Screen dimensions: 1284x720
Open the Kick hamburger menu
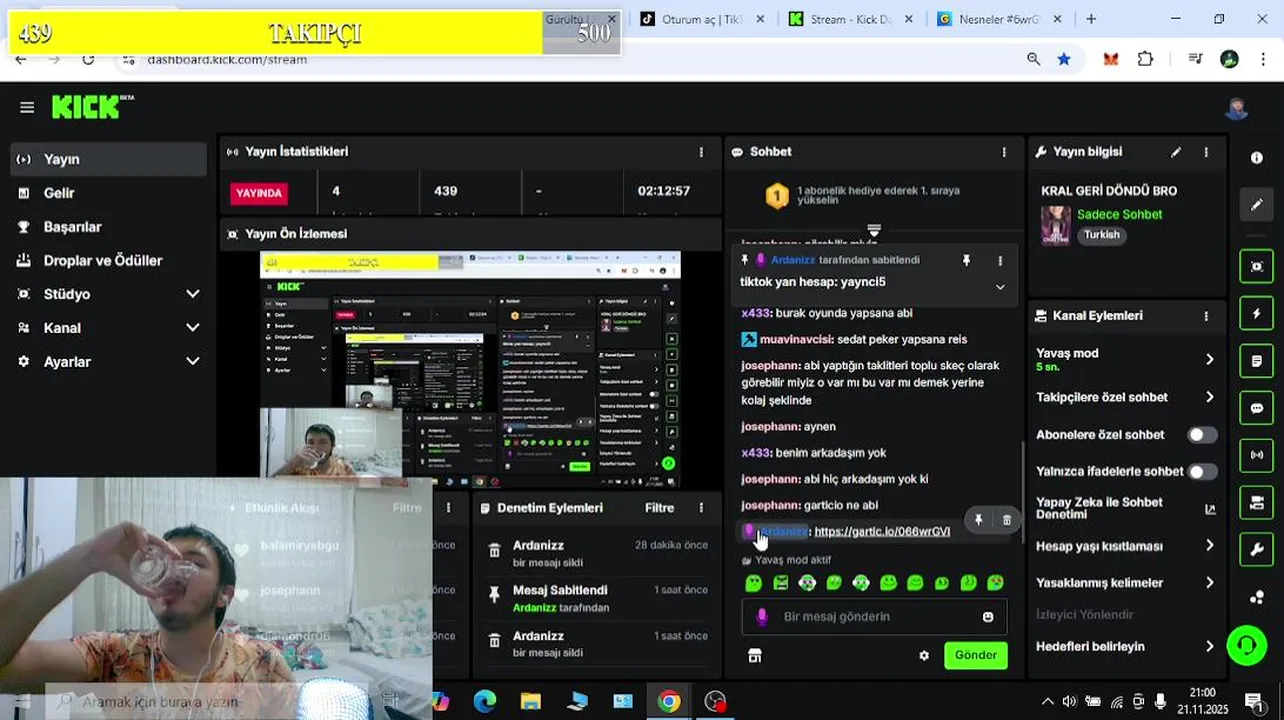[x=27, y=107]
